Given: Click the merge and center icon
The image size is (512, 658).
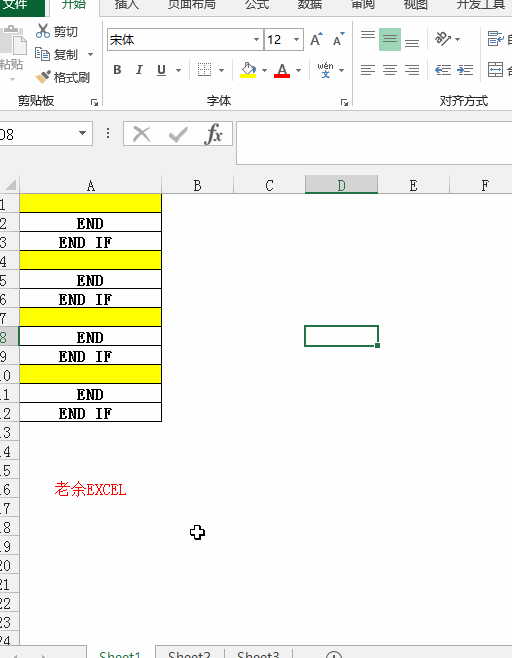Looking at the screenshot, I should click(x=495, y=70).
